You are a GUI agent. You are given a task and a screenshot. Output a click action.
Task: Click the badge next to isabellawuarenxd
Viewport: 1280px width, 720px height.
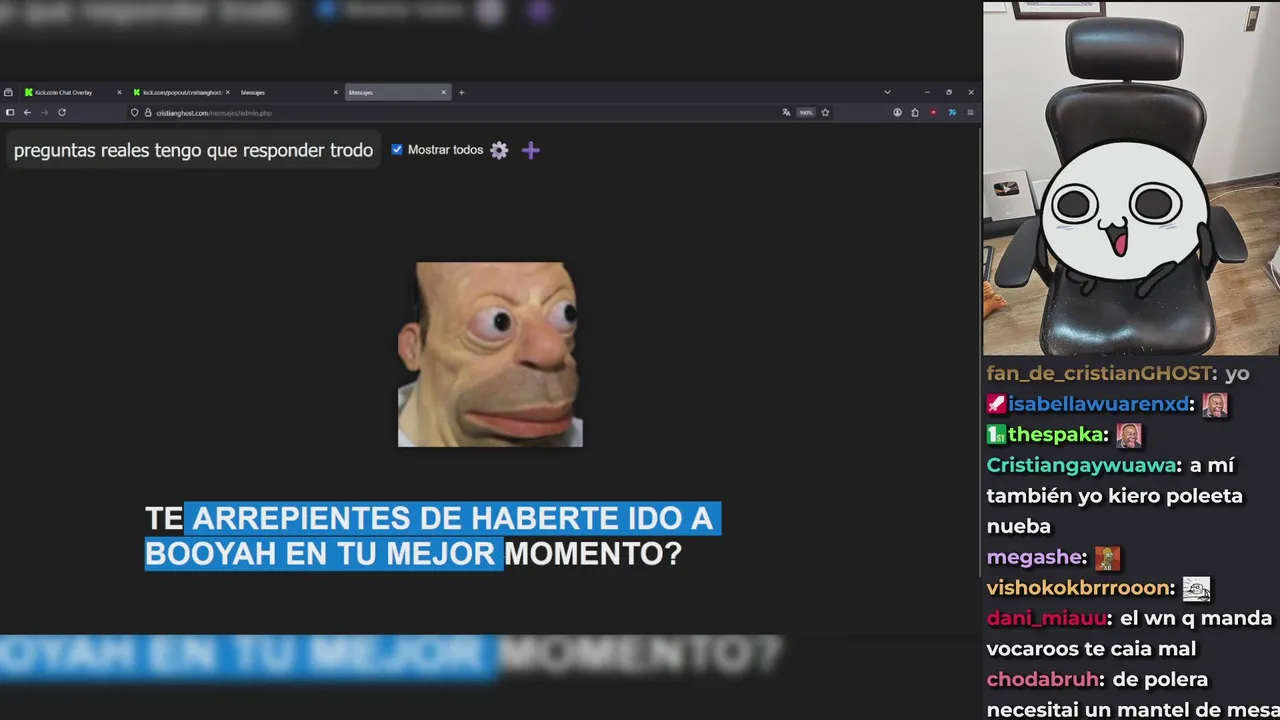click(996, 404)
